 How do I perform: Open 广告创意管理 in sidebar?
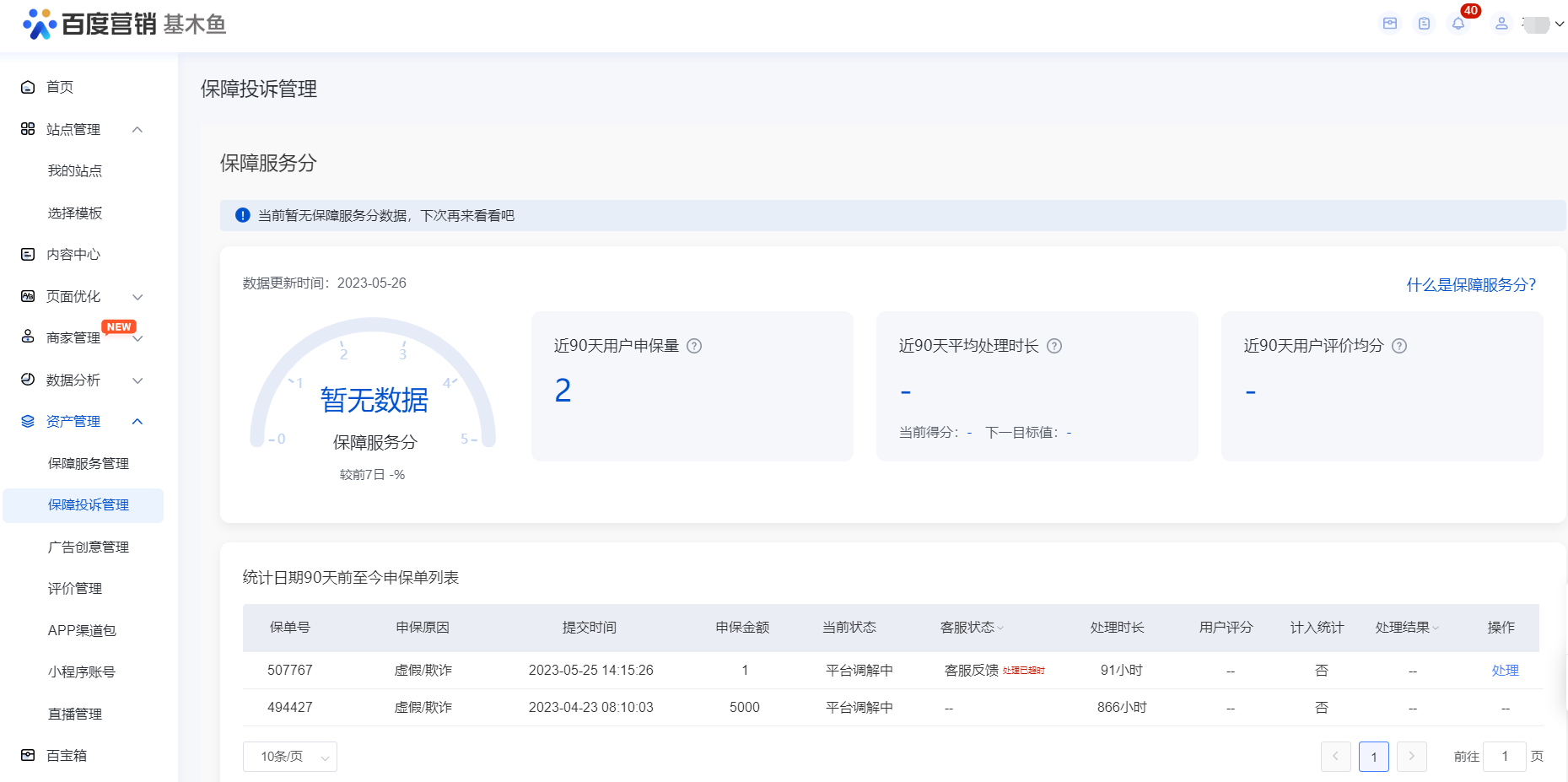point(89,547)
